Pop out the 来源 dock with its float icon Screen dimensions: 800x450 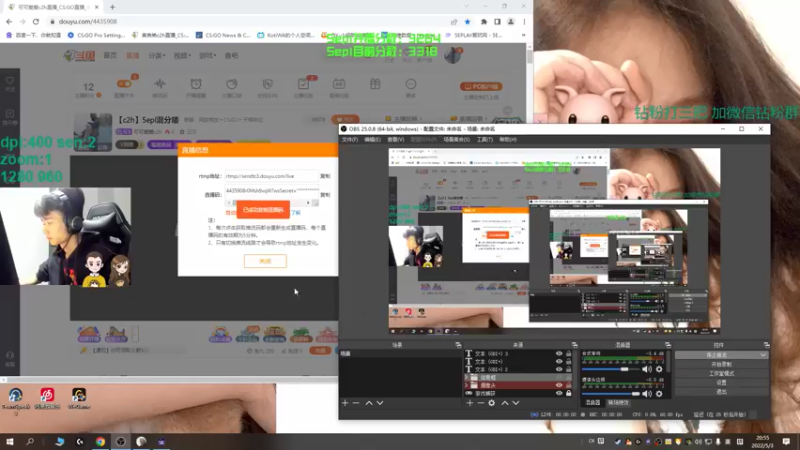click(x=574, y=345)
